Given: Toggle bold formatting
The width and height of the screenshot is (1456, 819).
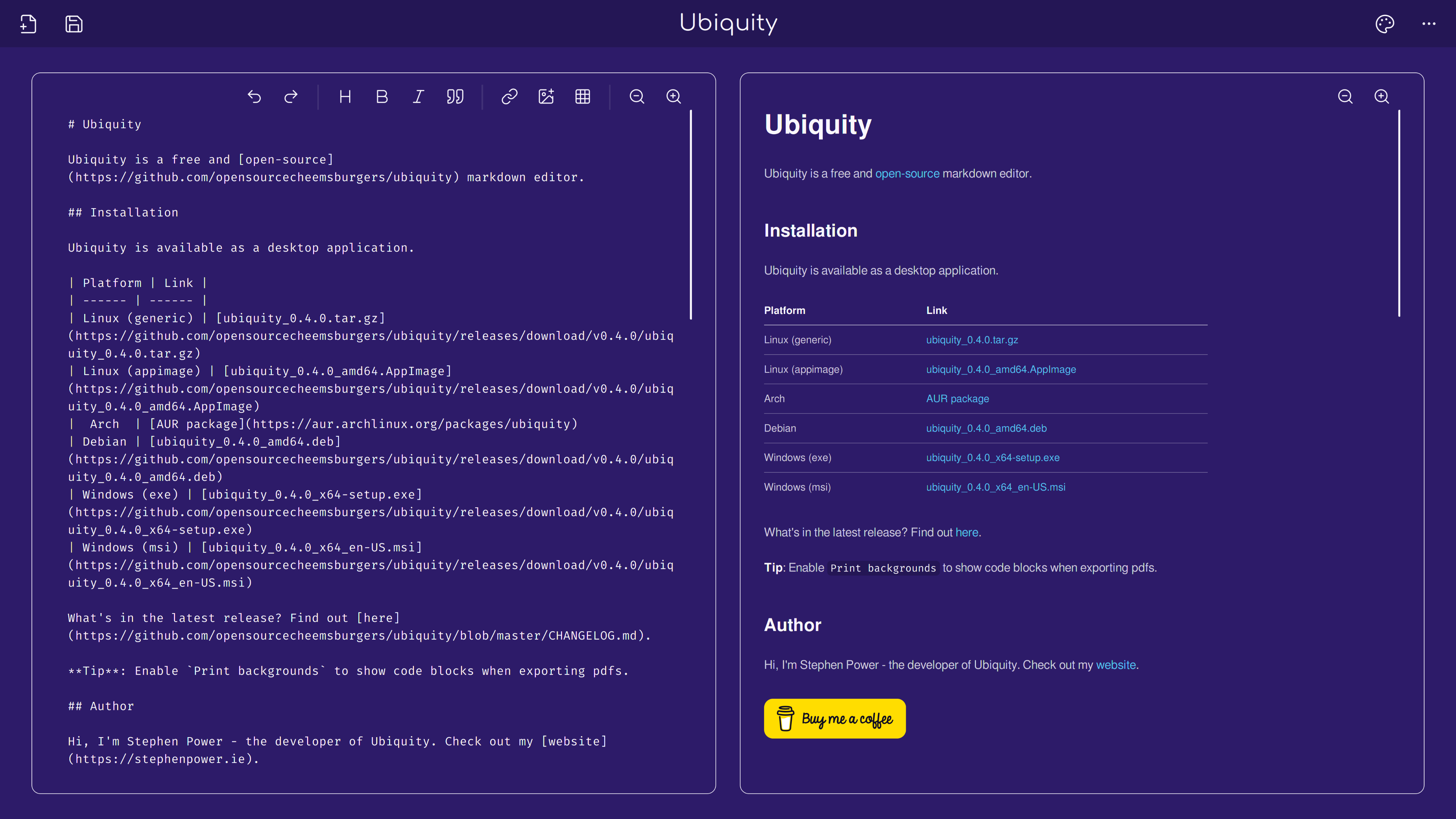Looking at the screenshot, I should (381, 97).
